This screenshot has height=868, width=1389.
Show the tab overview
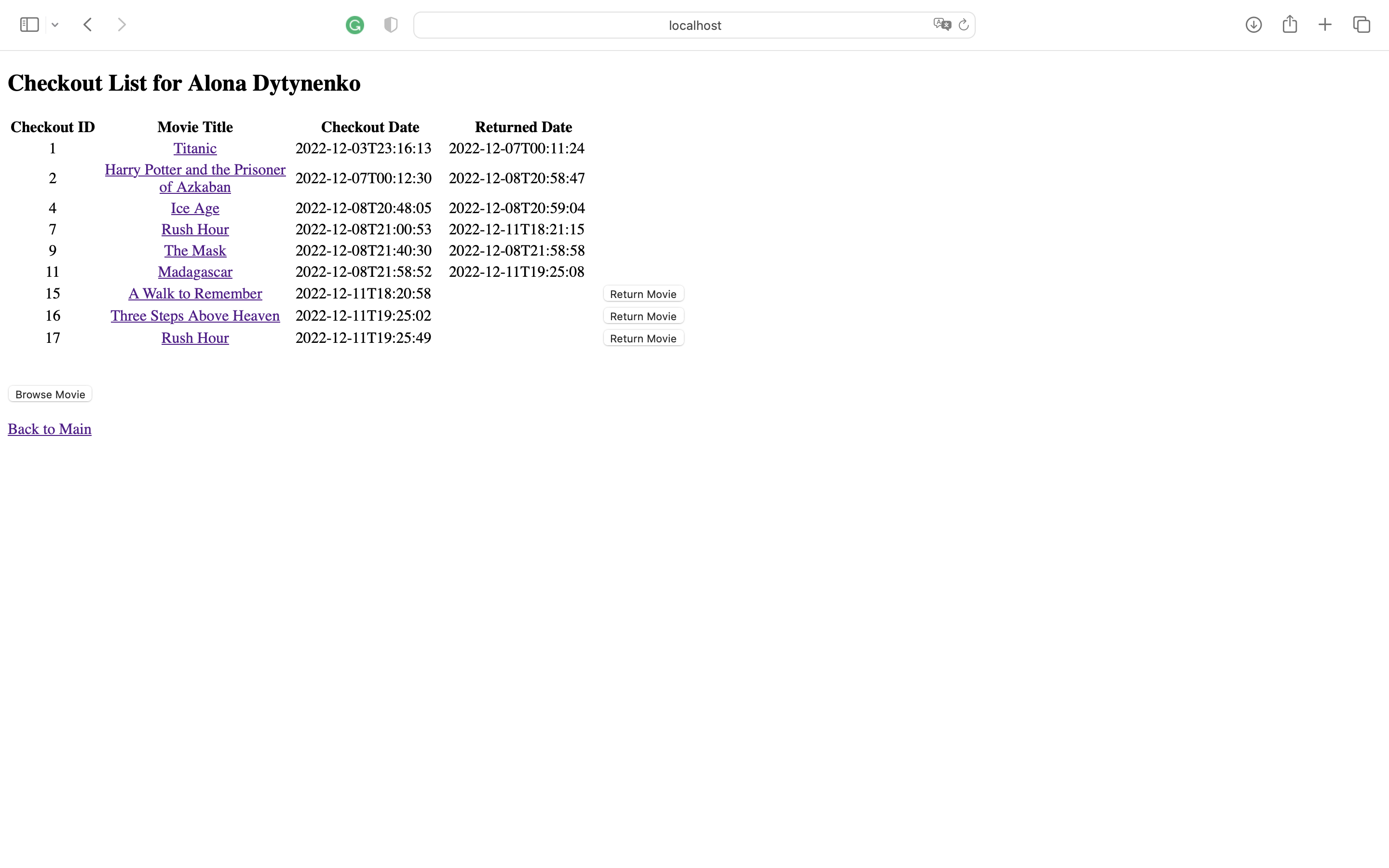[x=1361, y=24]
